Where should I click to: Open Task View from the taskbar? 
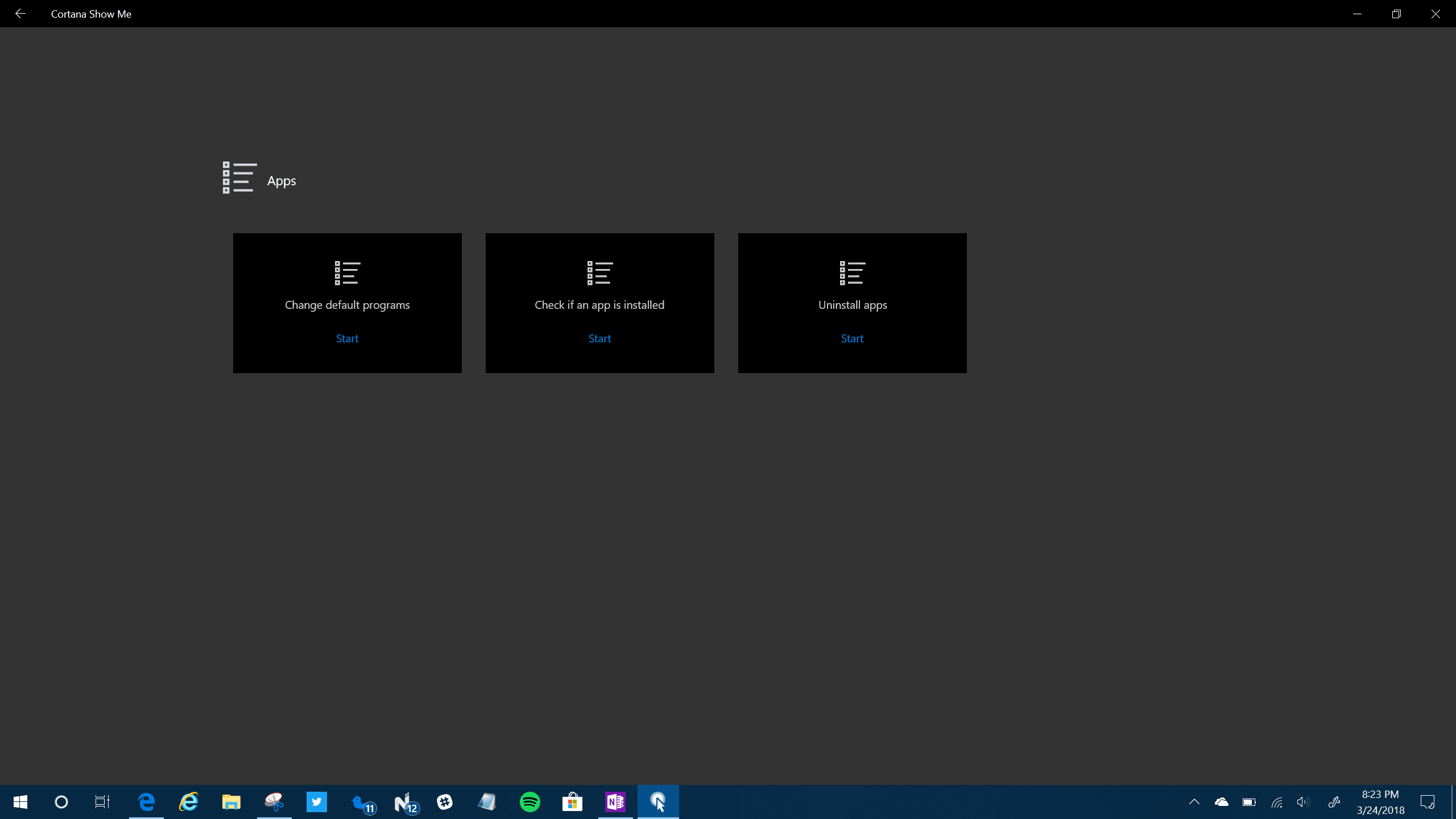102,802
